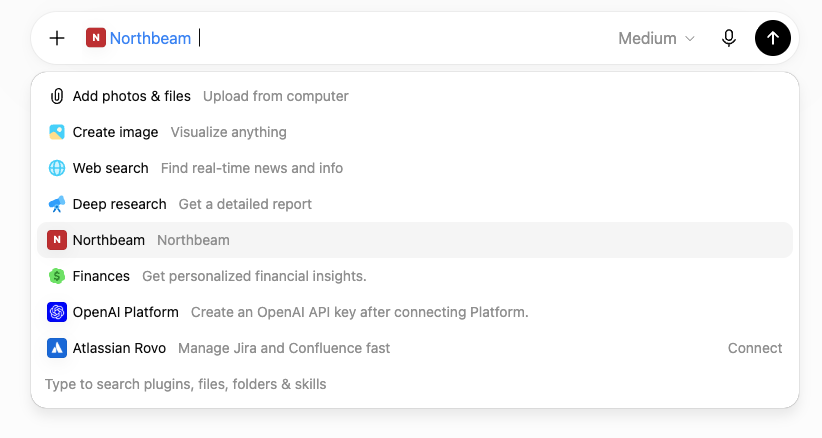The height and width of the screenshot is (438, 822).
Task: Activate the microphone dictation icon
Action: coord(728,38)
